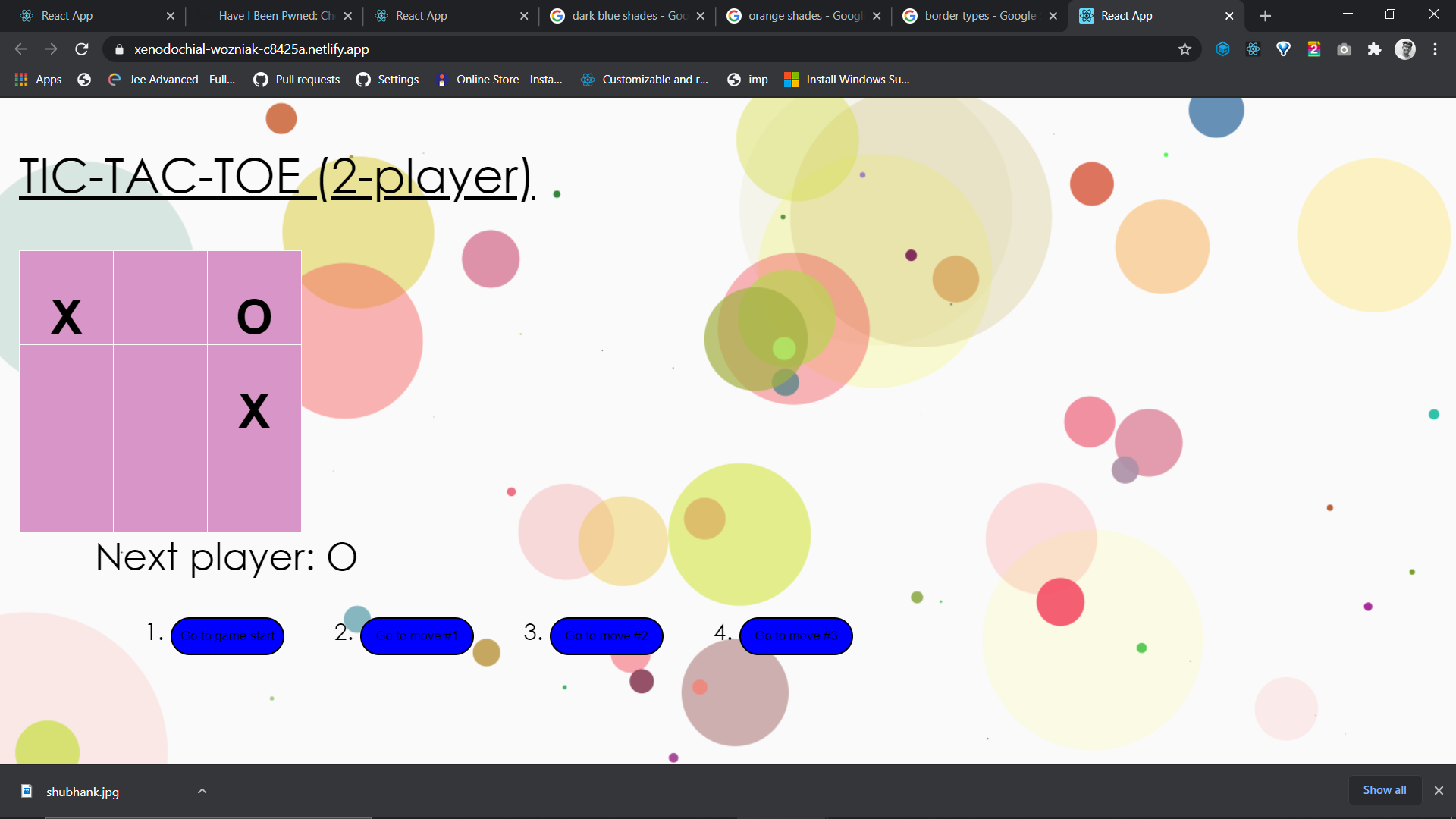This screenshot has width=1456, height=819.
Task: Click the bottom-middle empty board square
Action: (160, 485)
